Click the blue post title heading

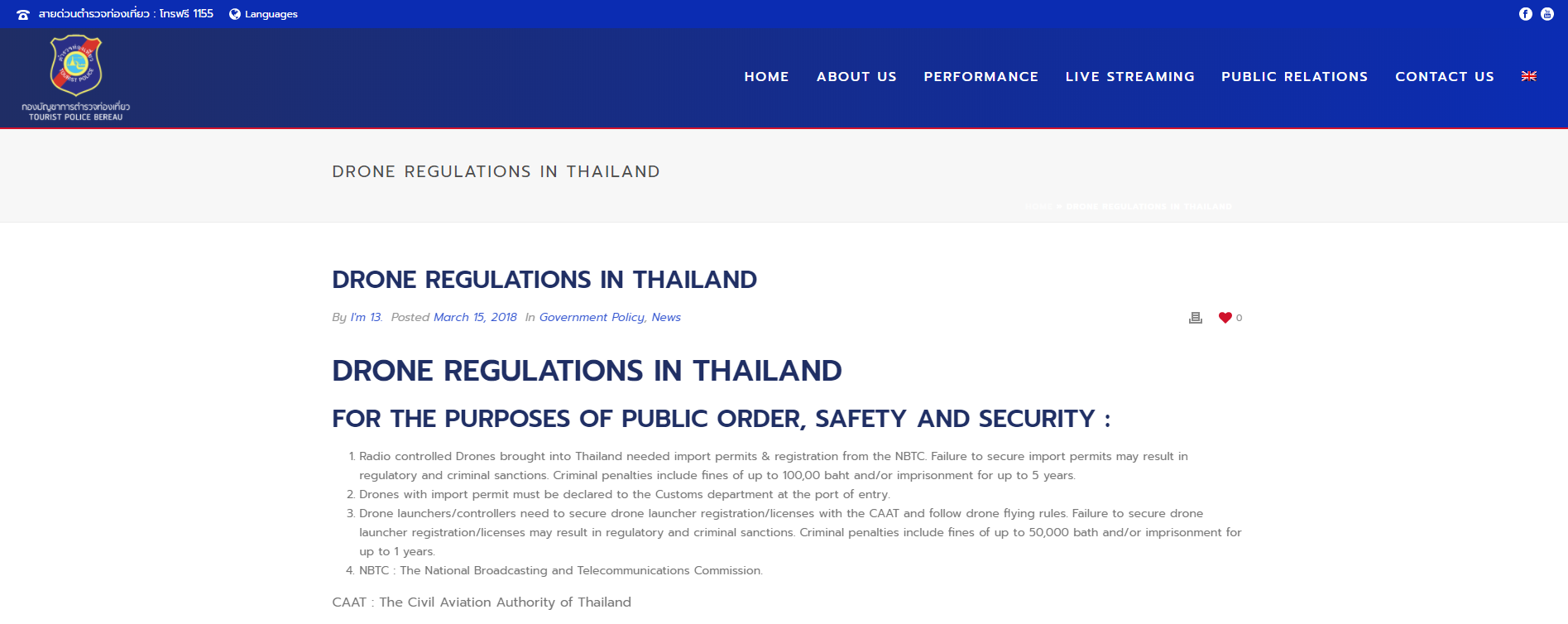(544, 280)
